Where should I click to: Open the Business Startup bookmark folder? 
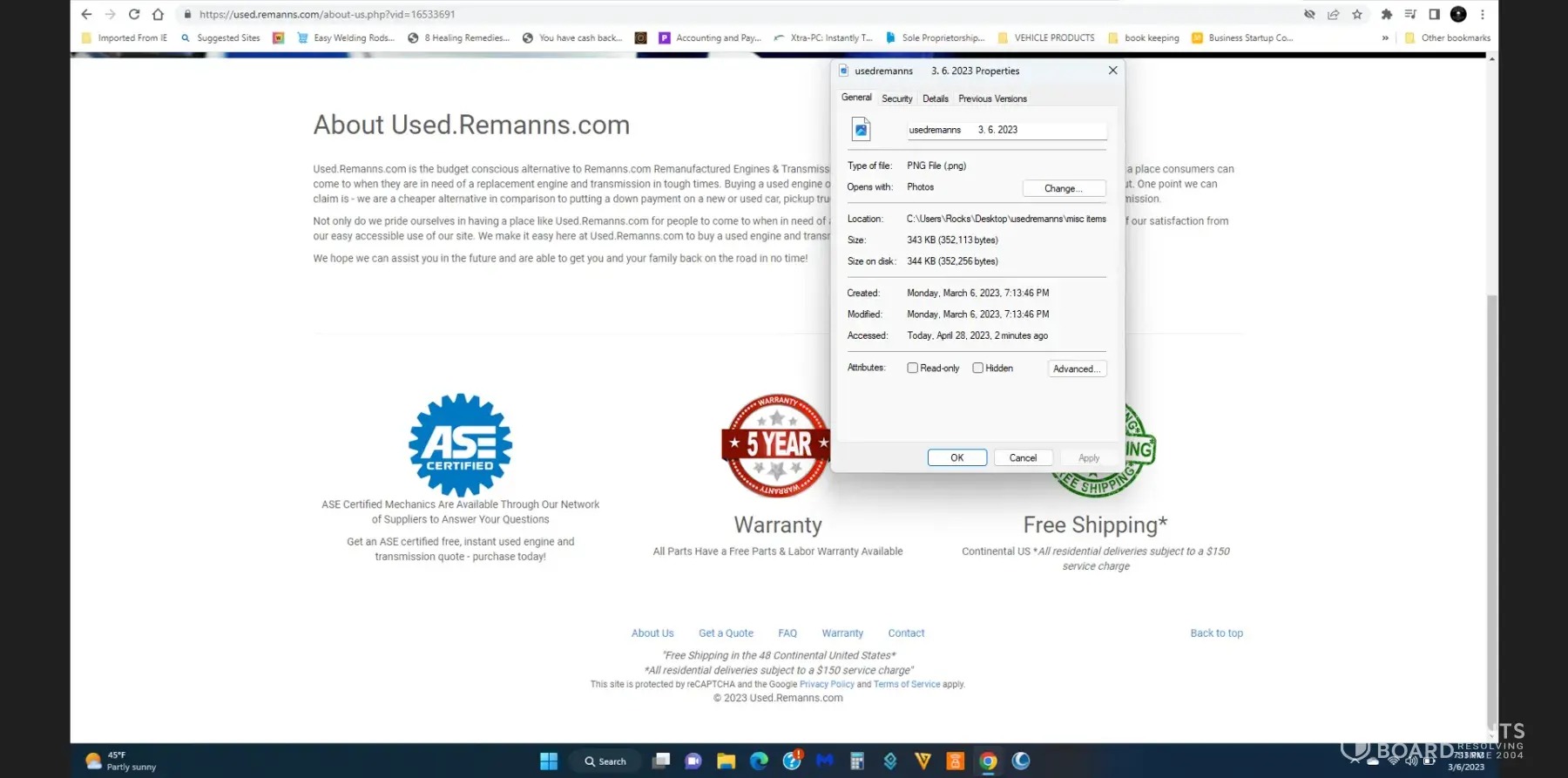[x=1242, y=37]
